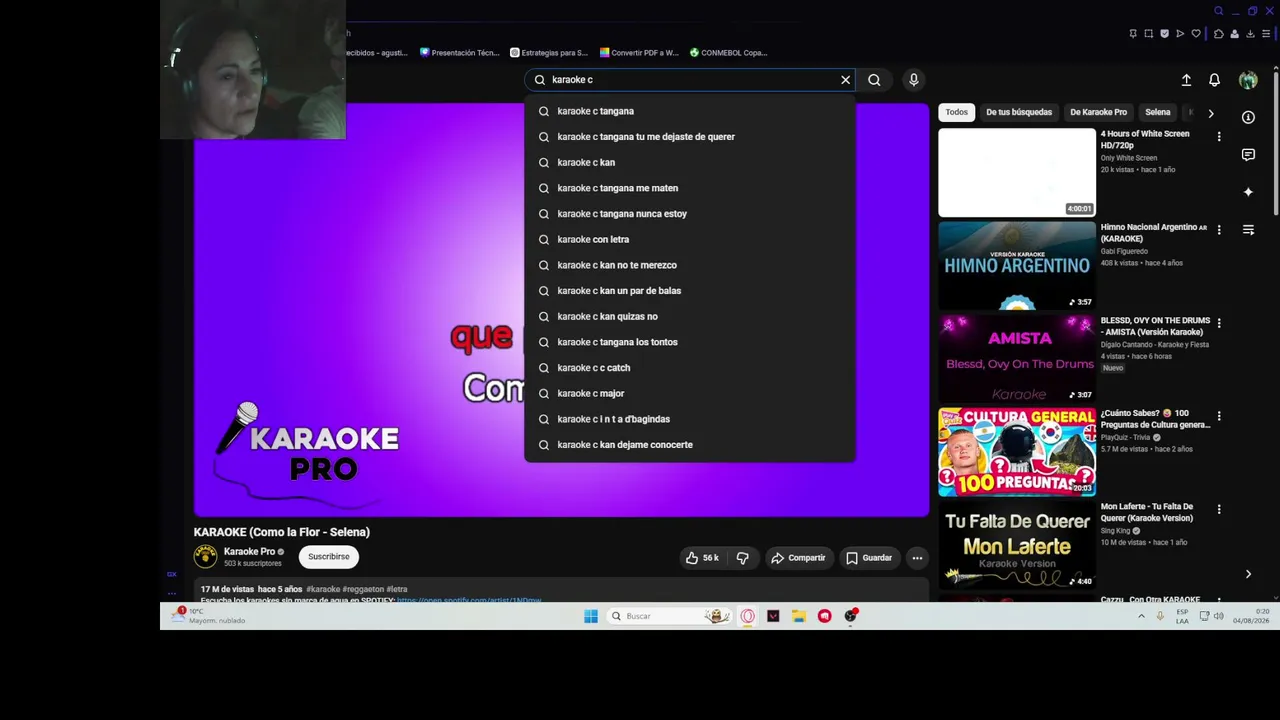Like the video with thumbs up
The height and width of the screenshot is (720, 1280).
click(x=702, y=558)
